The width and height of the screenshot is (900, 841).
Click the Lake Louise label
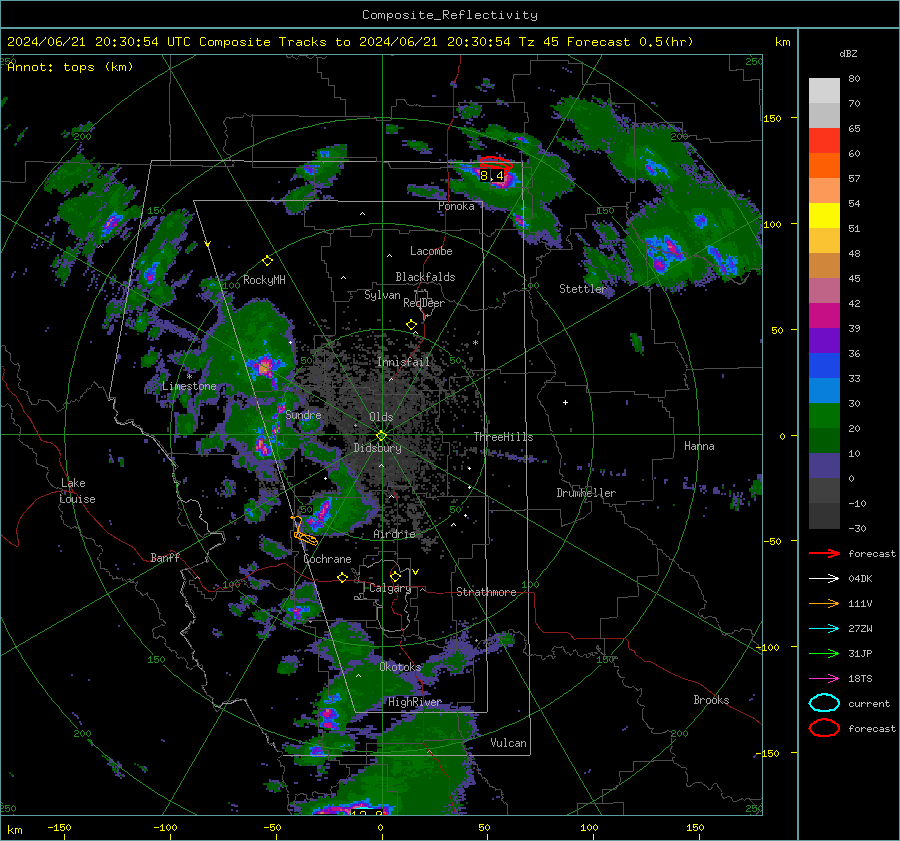[78, 491]
